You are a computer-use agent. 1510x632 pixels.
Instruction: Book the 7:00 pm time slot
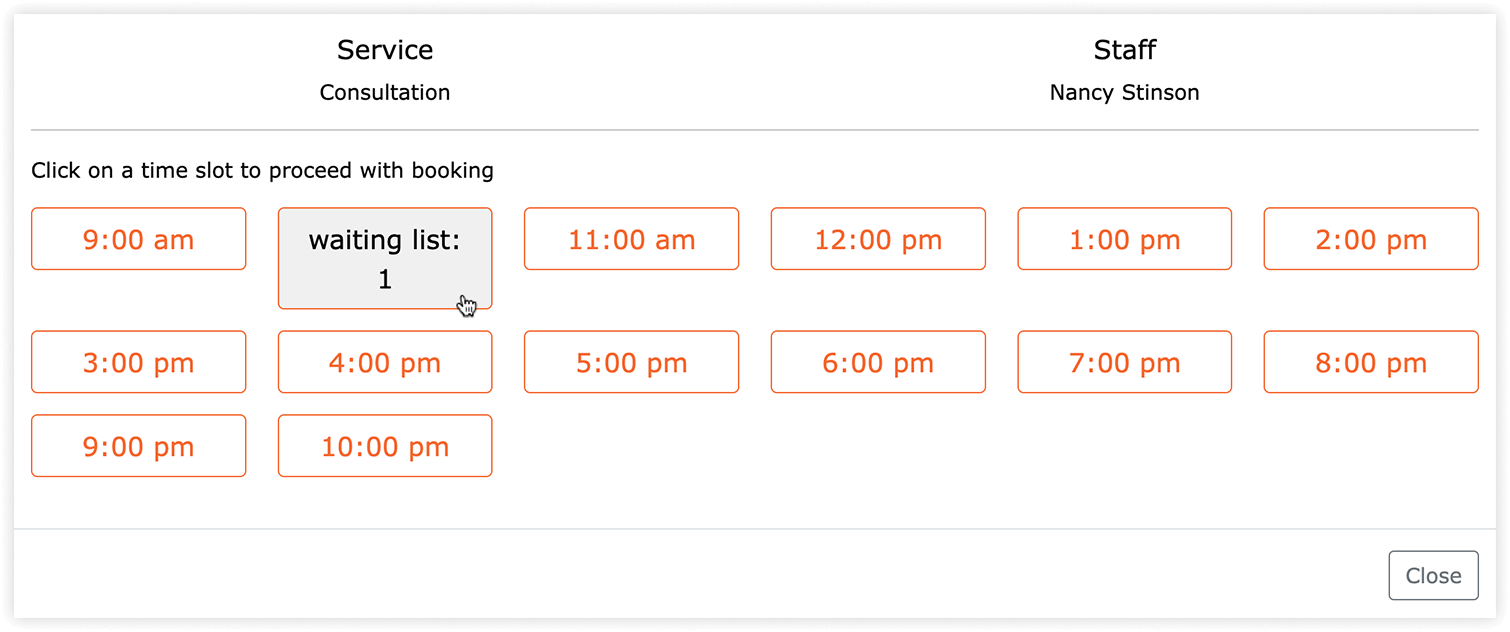[1125, 362]
